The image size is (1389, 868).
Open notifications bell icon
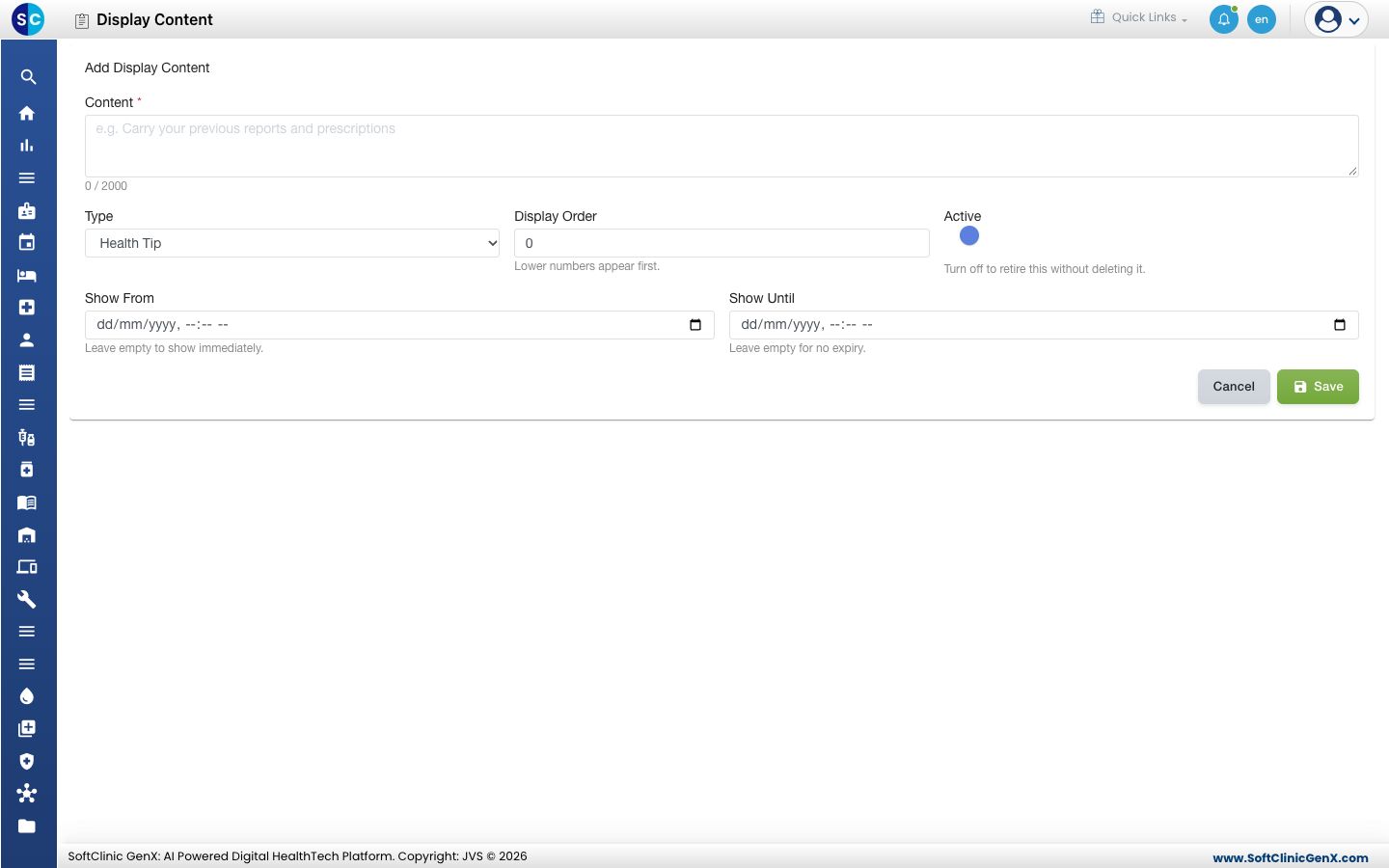click(x=1224, y=19)
